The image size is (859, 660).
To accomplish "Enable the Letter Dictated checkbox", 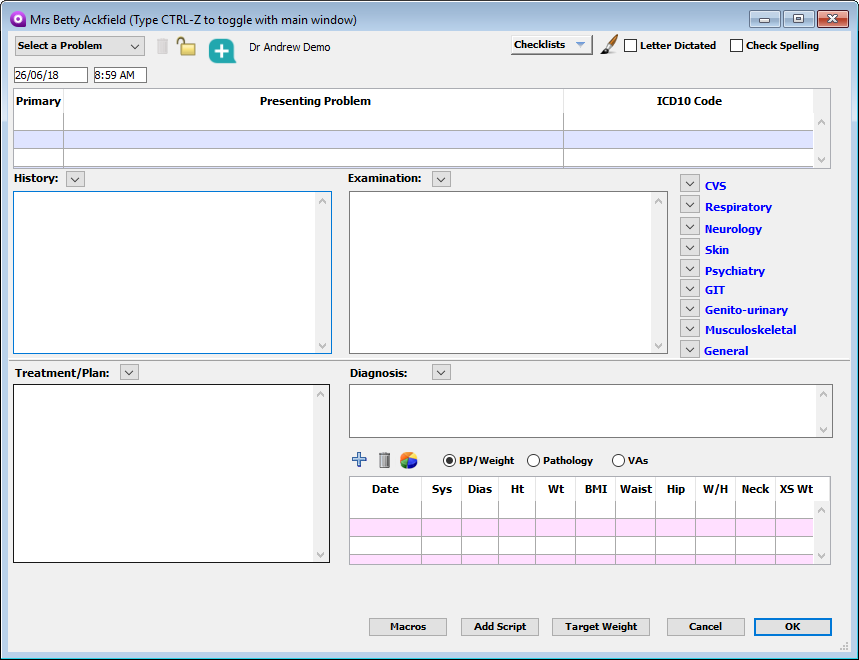I will coord(630,45).
